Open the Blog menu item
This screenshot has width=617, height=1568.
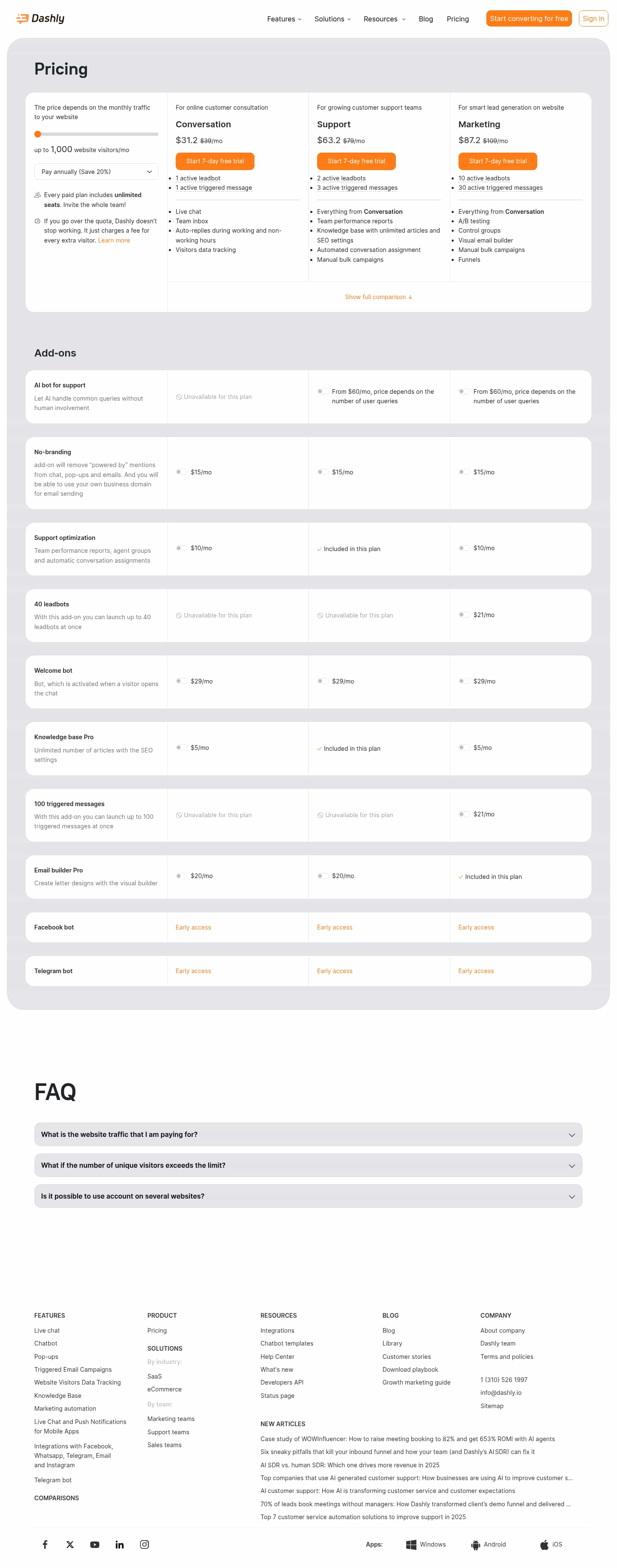425,18
